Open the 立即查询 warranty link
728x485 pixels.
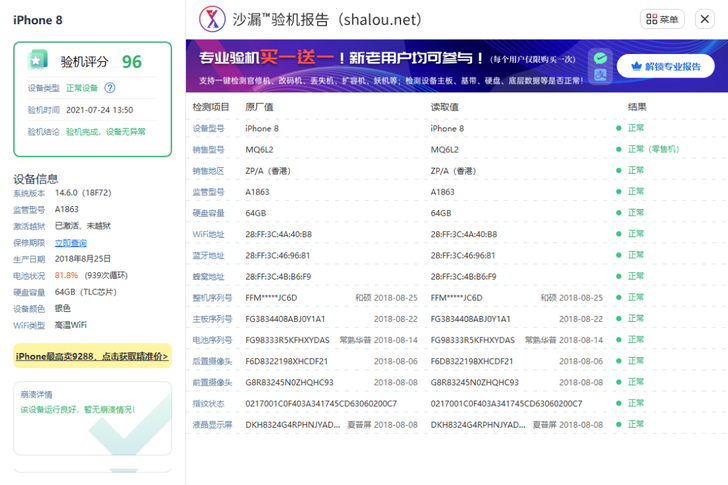pyautogui.click(x=71, y=243)
